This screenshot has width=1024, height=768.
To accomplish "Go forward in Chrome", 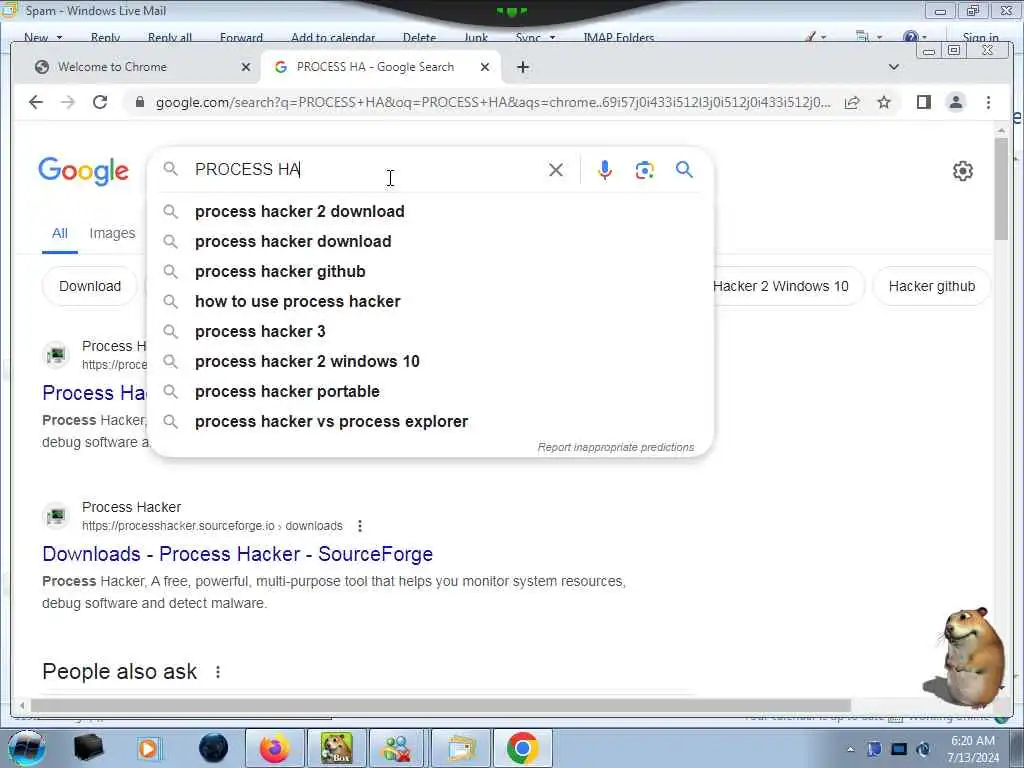I will (x=68, y=103).
